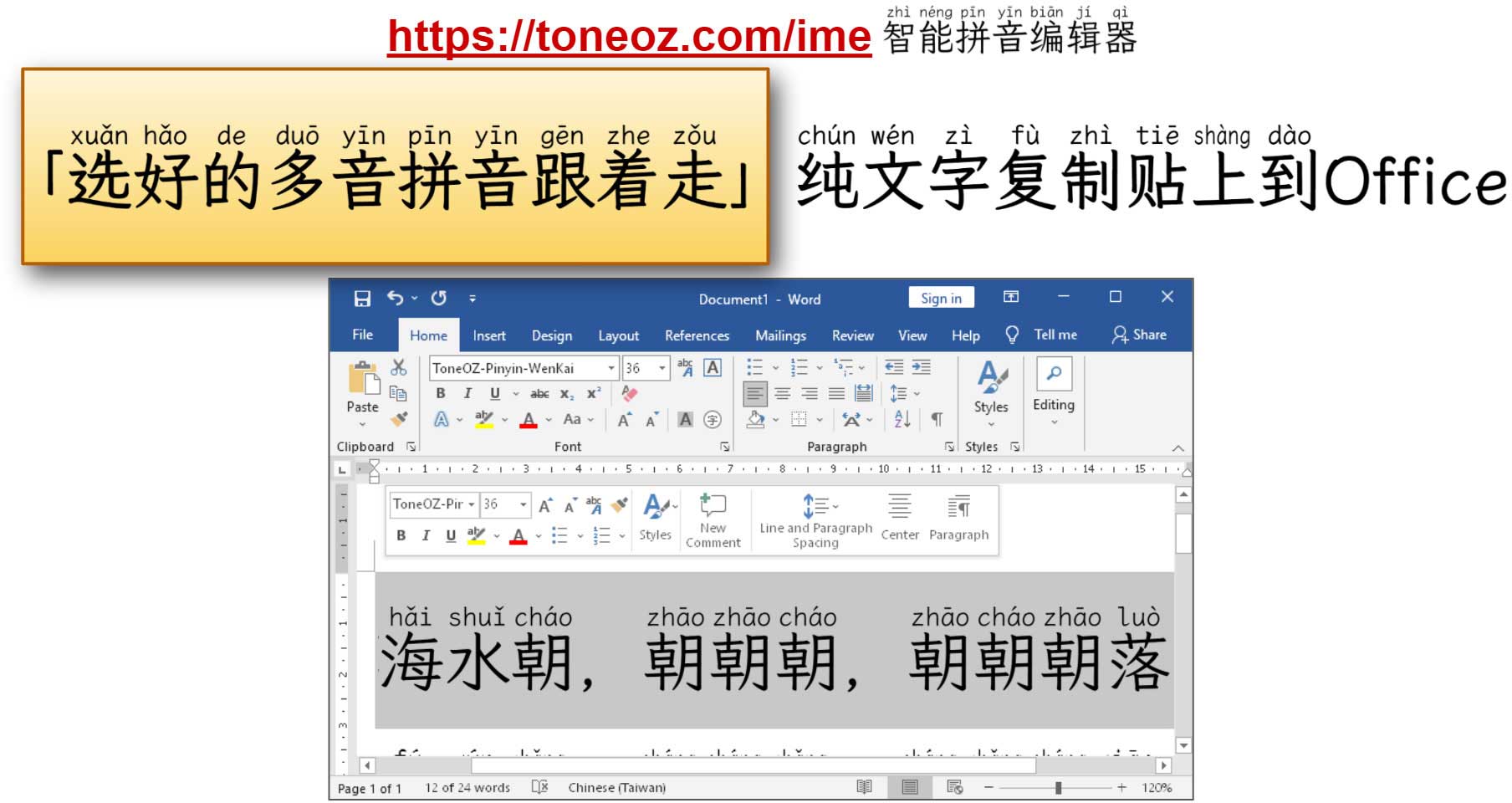Open ribbon font name dropdown ToneOZ-Pinyin-WenKai
The image size is (1512, 803).
click(611, 368)
